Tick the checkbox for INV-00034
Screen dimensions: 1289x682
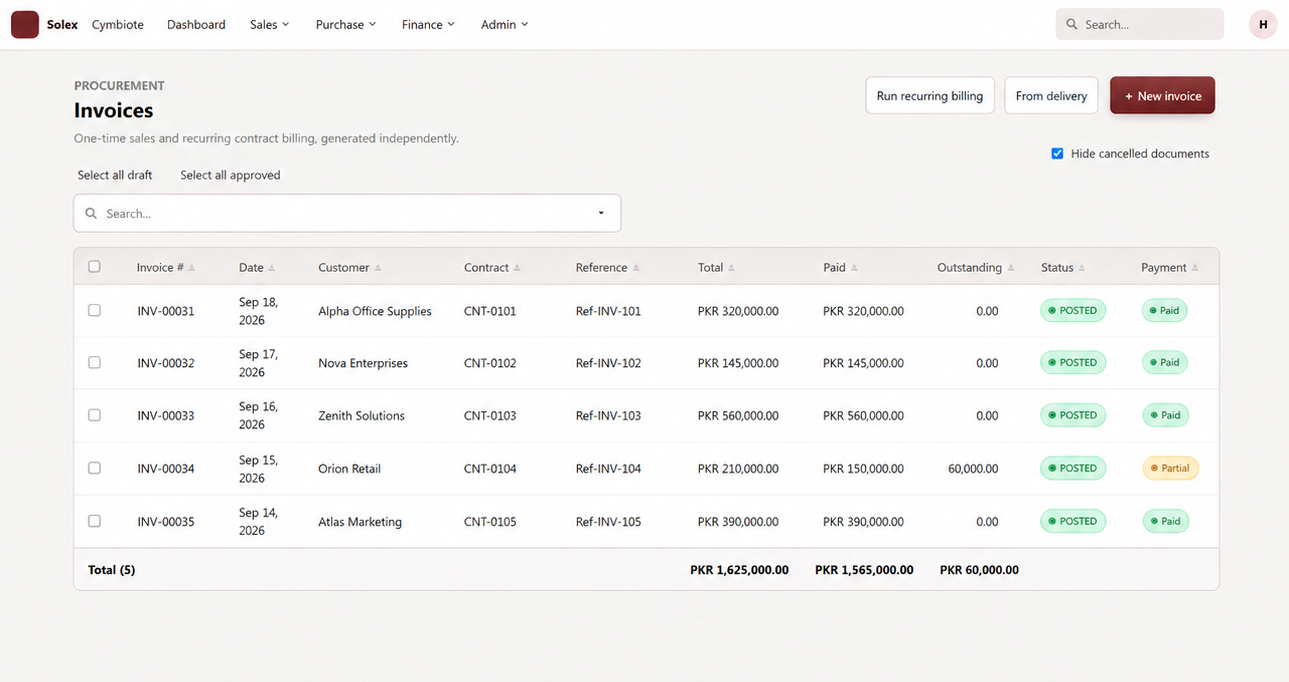[x=94, y=468]
